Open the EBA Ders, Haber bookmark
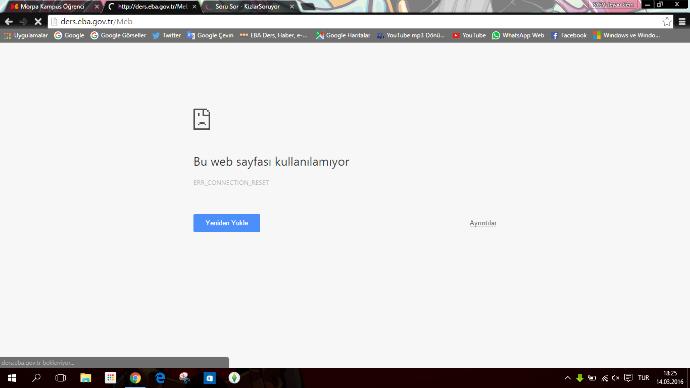The image size is (690, 388). point(273,35)
